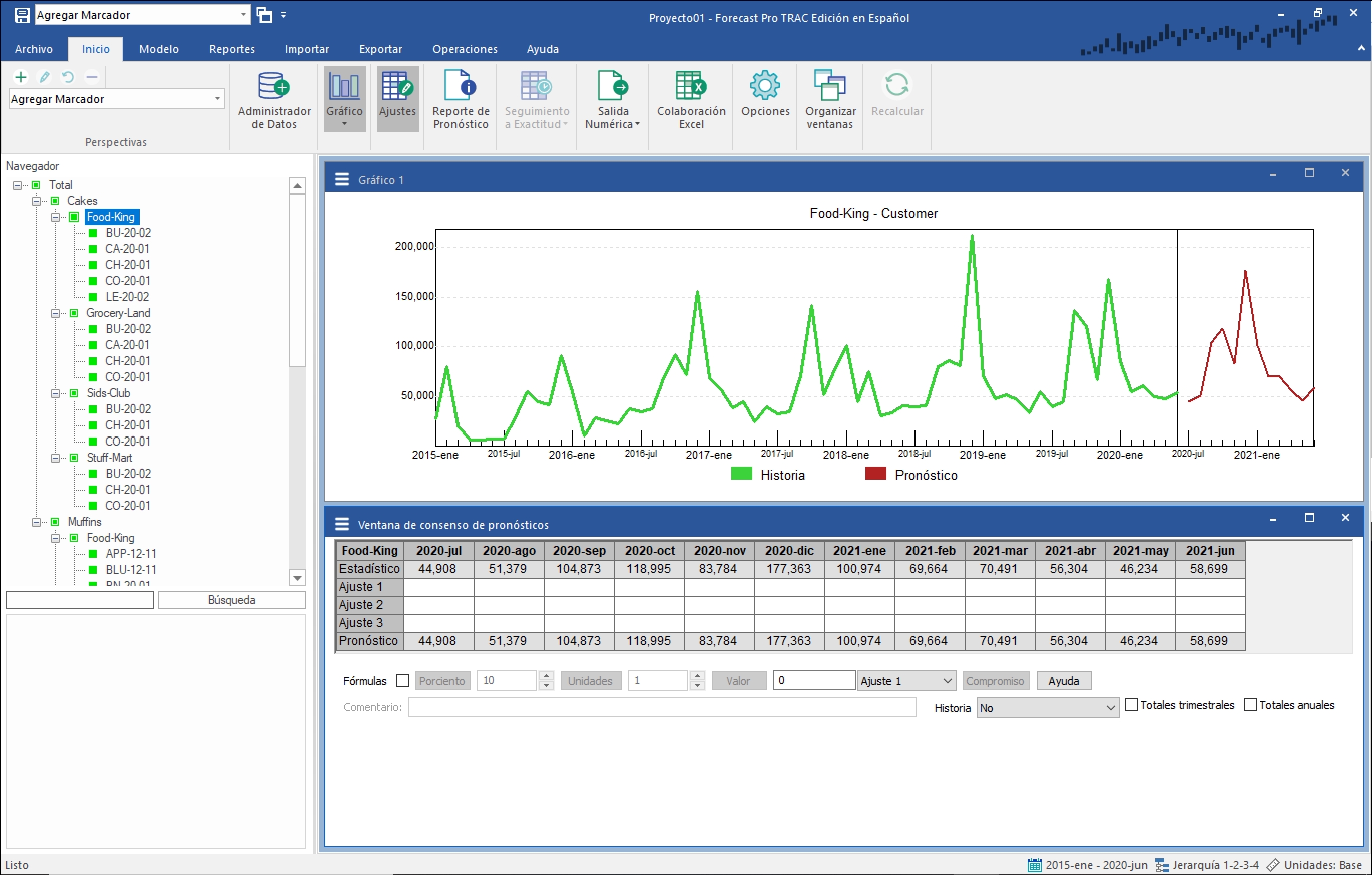Click the save icon in title bar
The height and width of the screenshot is (875, 1372).
pyautogui.click(x=22, y=15)
